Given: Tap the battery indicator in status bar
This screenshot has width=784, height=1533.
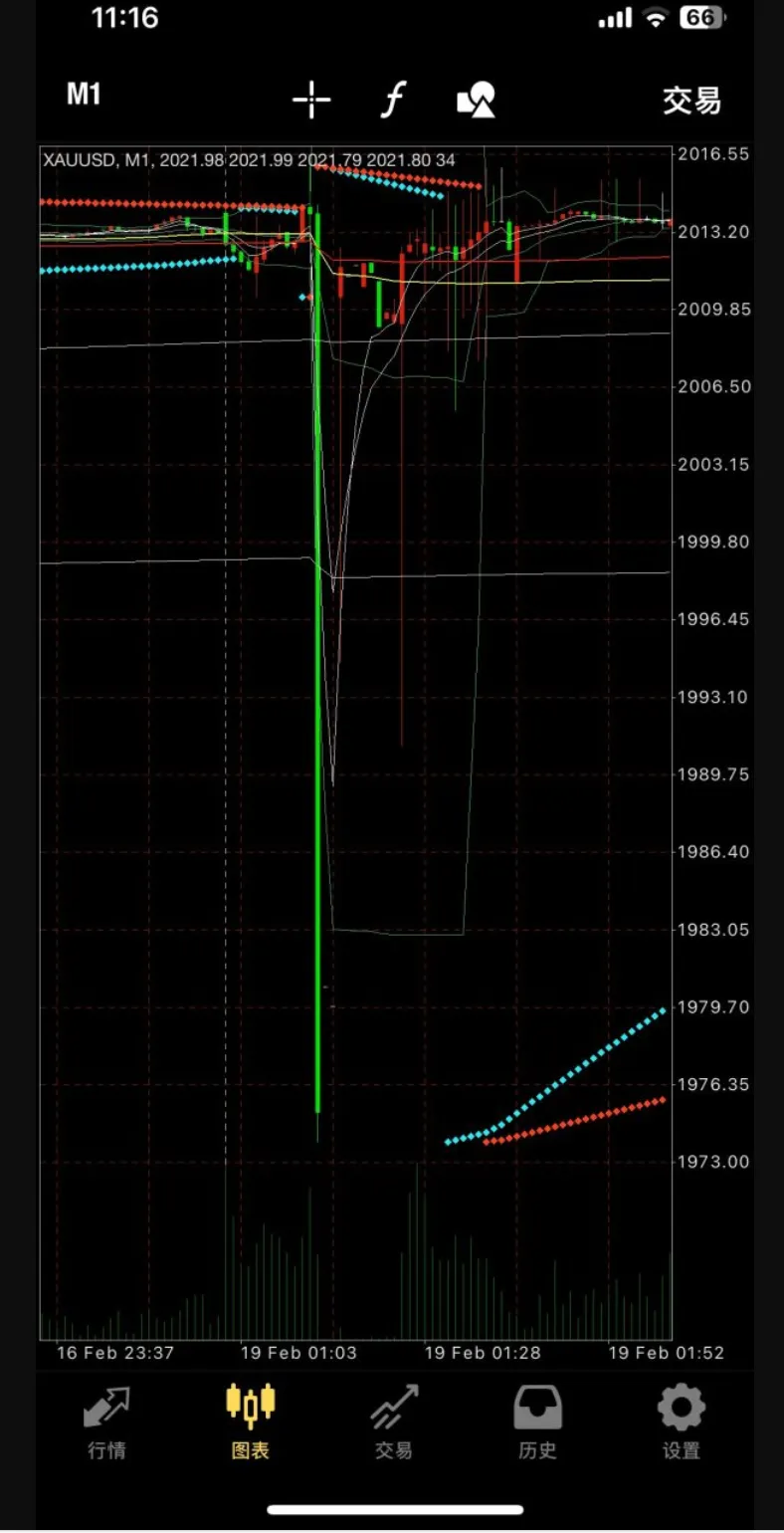Looking at the screenshot, I should (702, 18).
